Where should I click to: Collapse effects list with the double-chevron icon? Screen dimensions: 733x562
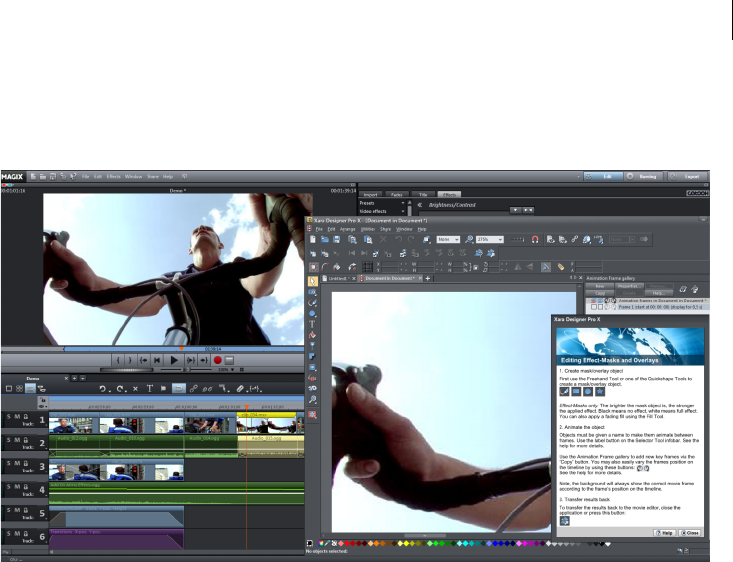(419, 205)
